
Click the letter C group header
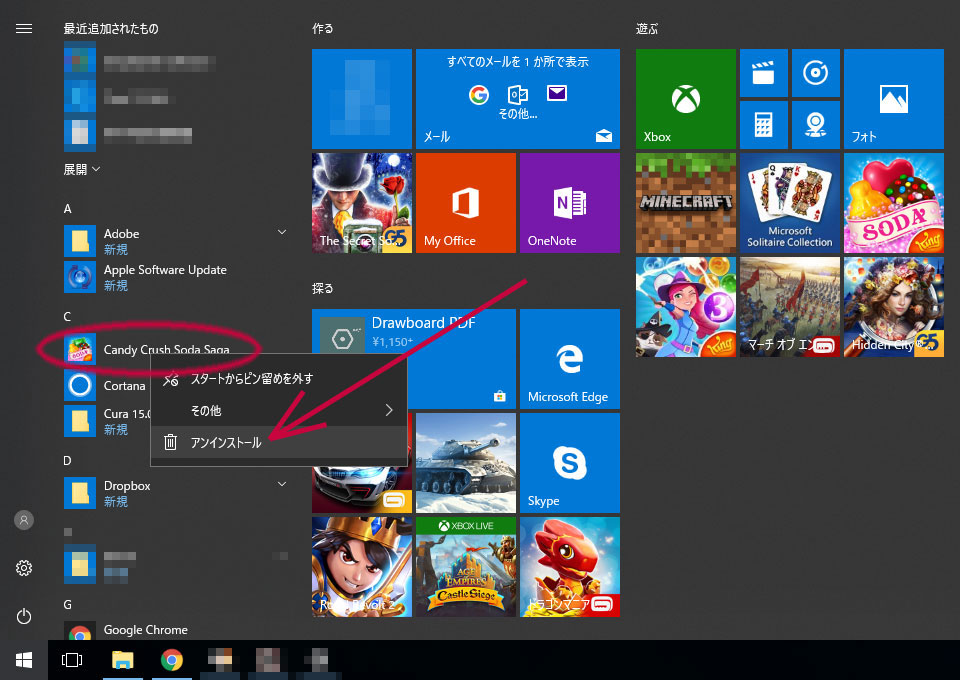[67, 316]
